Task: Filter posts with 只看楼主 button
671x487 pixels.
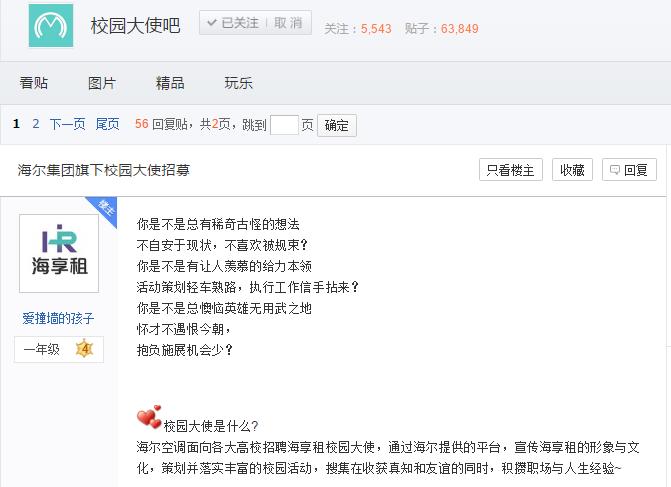Action: click(x=511, y=170)
